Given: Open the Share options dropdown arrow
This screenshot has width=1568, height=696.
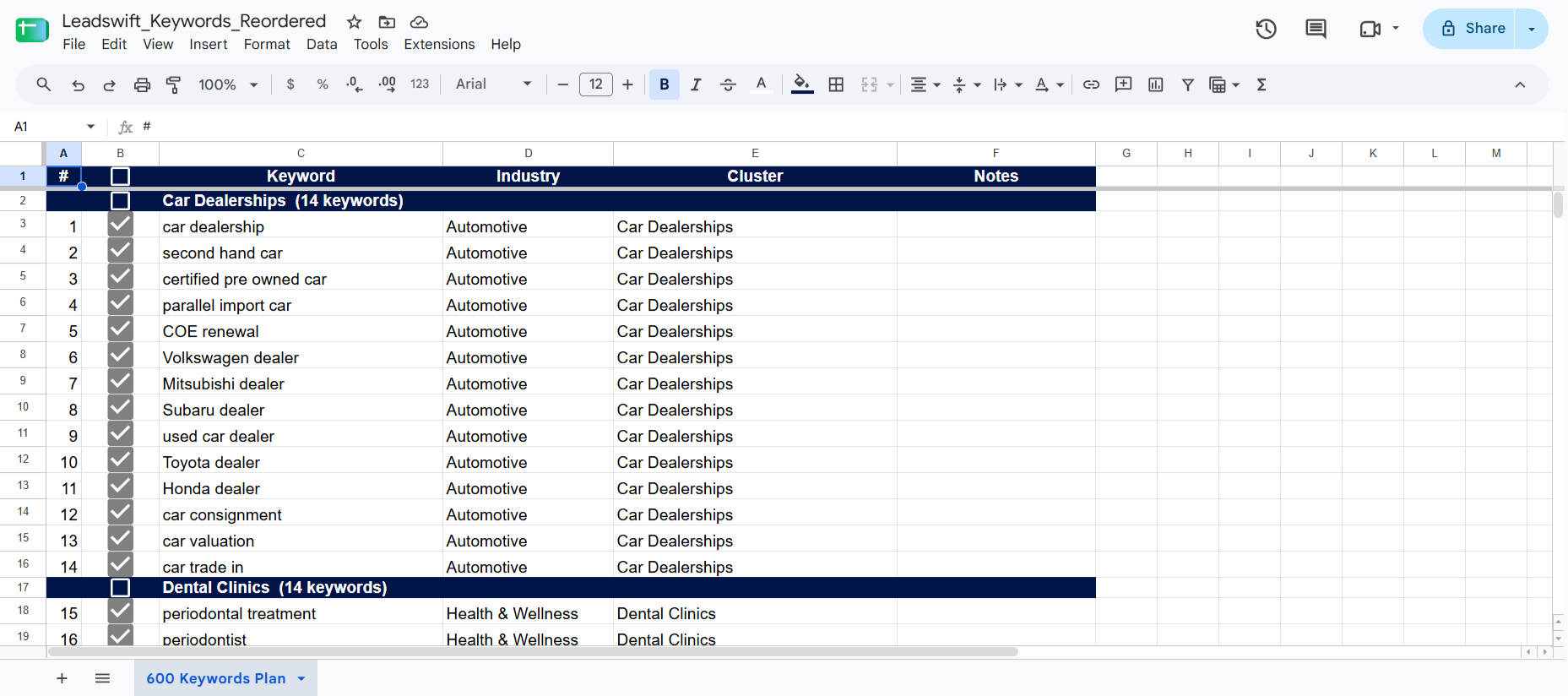Looking at the screenshot, I should coord(1532,29).
